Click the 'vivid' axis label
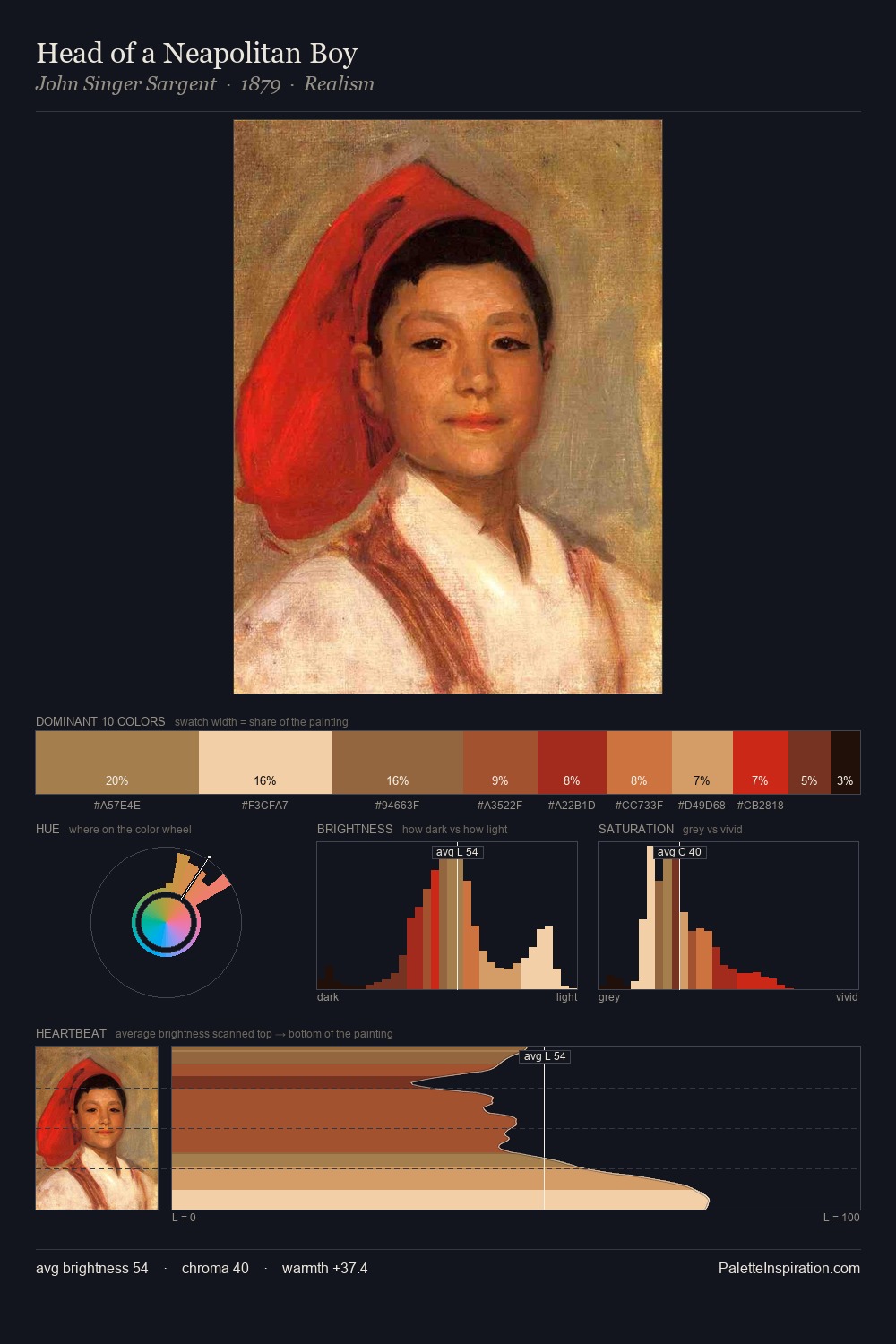 847,996
